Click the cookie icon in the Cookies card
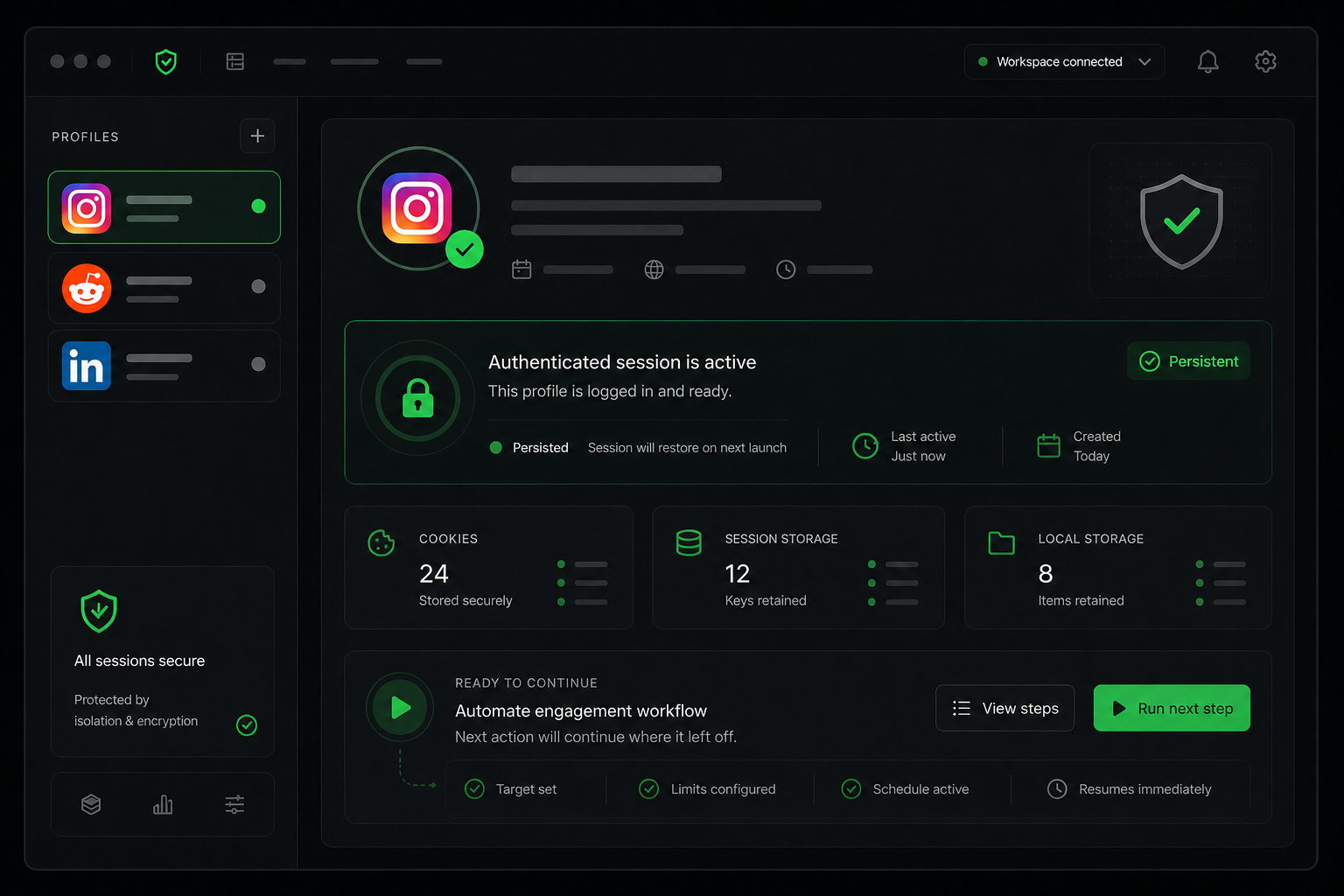This screenshot has width=1344, height=896. tap(381, 543)
